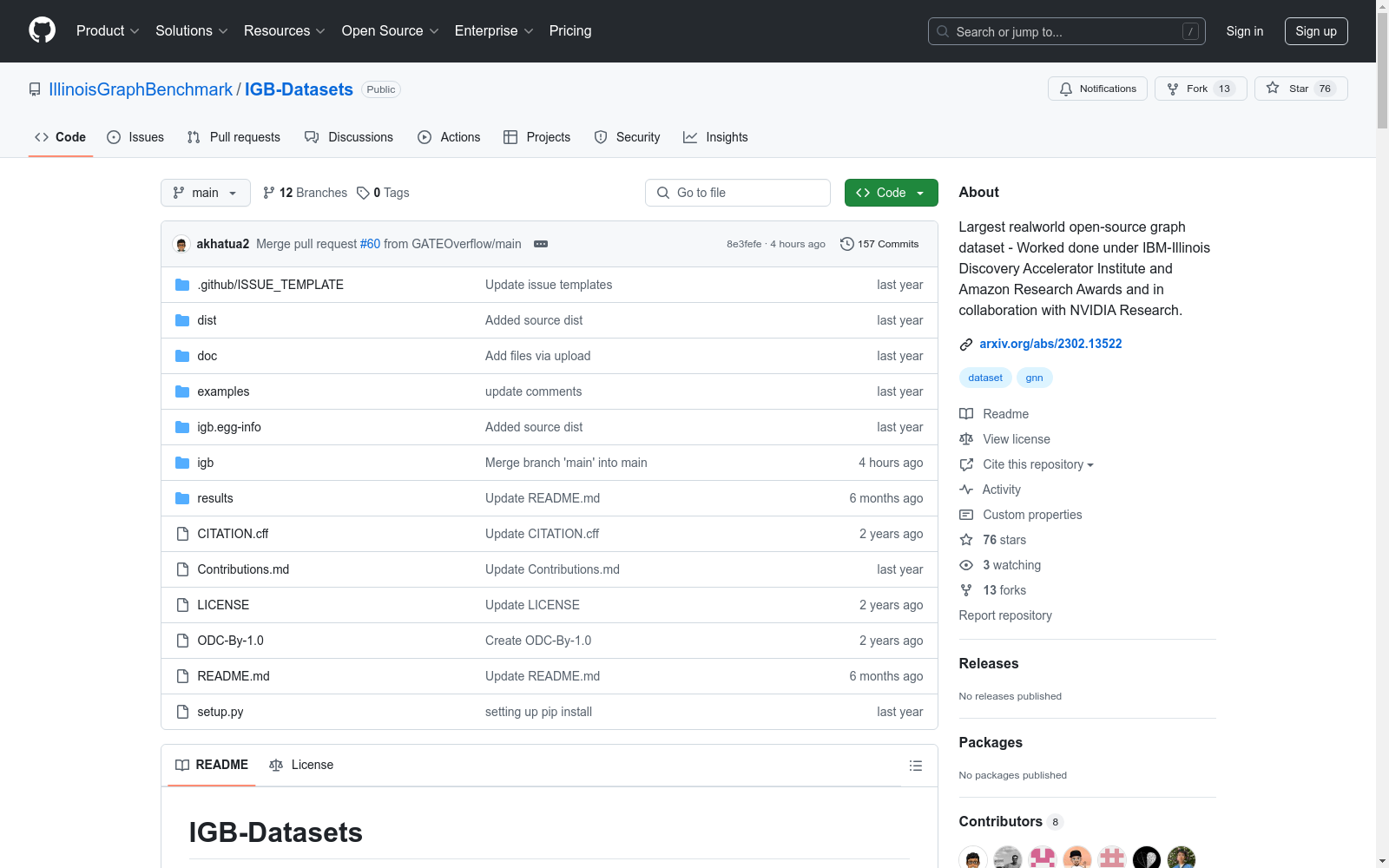The image size is (1389, 868).
Task: Click the 157 Commits history icon
Action: point(847,244)
